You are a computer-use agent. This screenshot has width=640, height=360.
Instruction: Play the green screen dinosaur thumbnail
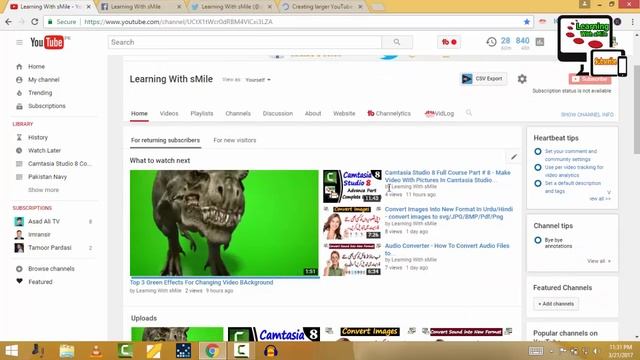224,223
